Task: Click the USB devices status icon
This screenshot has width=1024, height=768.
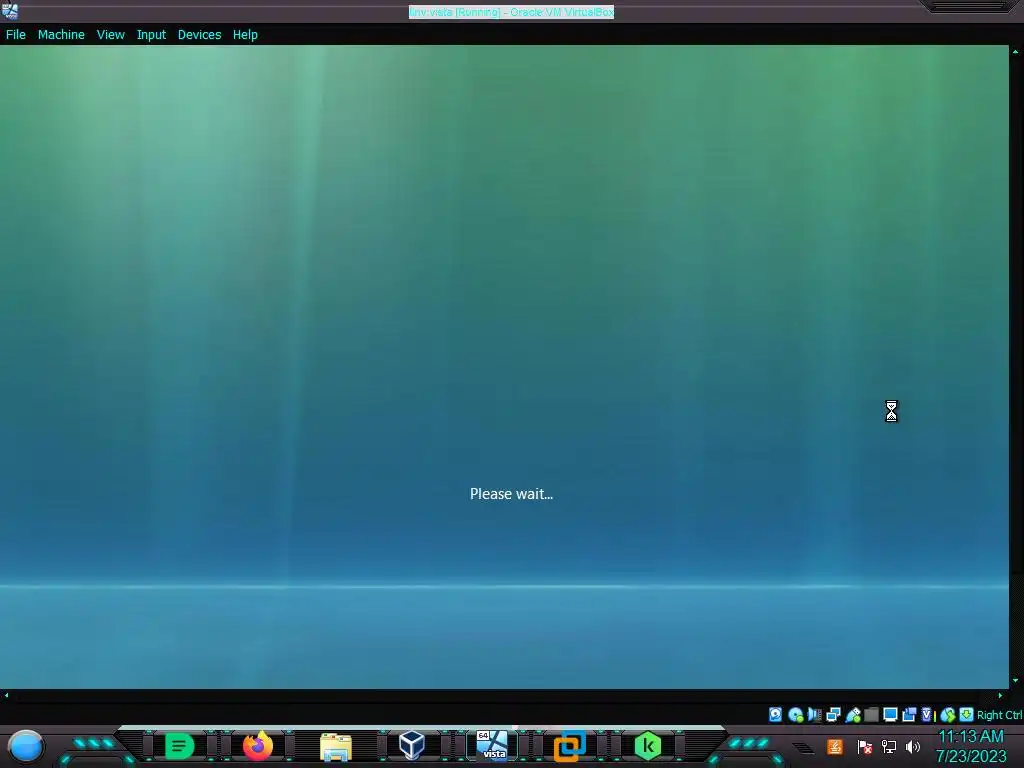Action: pyautogui.click(x=852, y=714)
